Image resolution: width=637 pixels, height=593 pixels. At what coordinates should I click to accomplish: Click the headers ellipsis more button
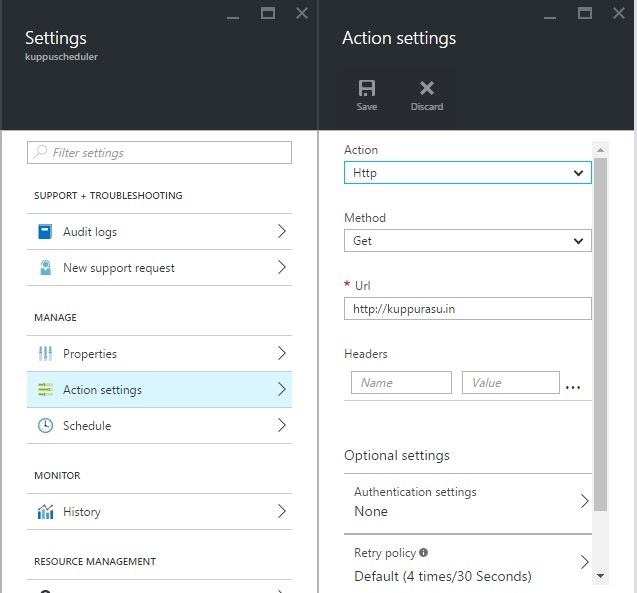coord(573,385)
